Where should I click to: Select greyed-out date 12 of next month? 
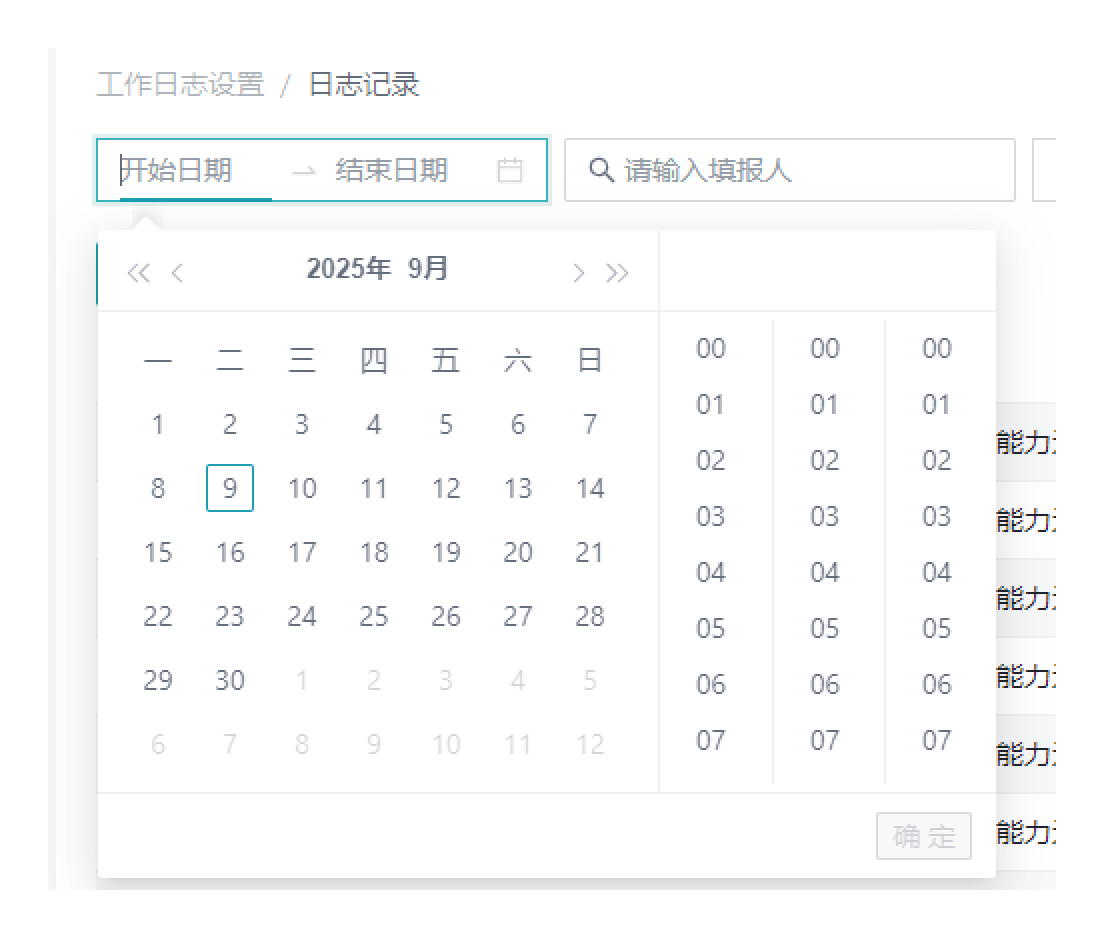(x=590, y=744)
